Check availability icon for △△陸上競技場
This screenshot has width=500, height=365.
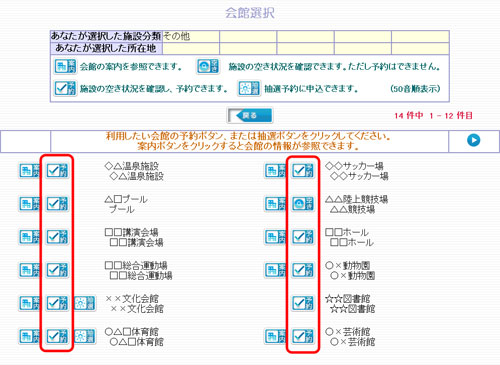coord(303,203)
